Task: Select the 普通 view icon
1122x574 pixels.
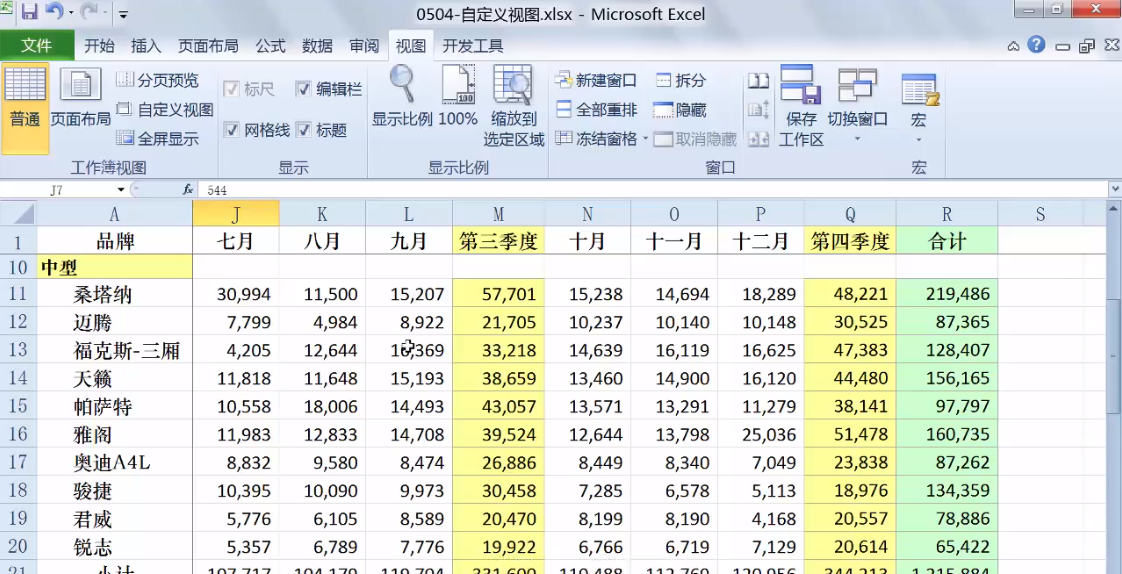Action: point(25,107)
